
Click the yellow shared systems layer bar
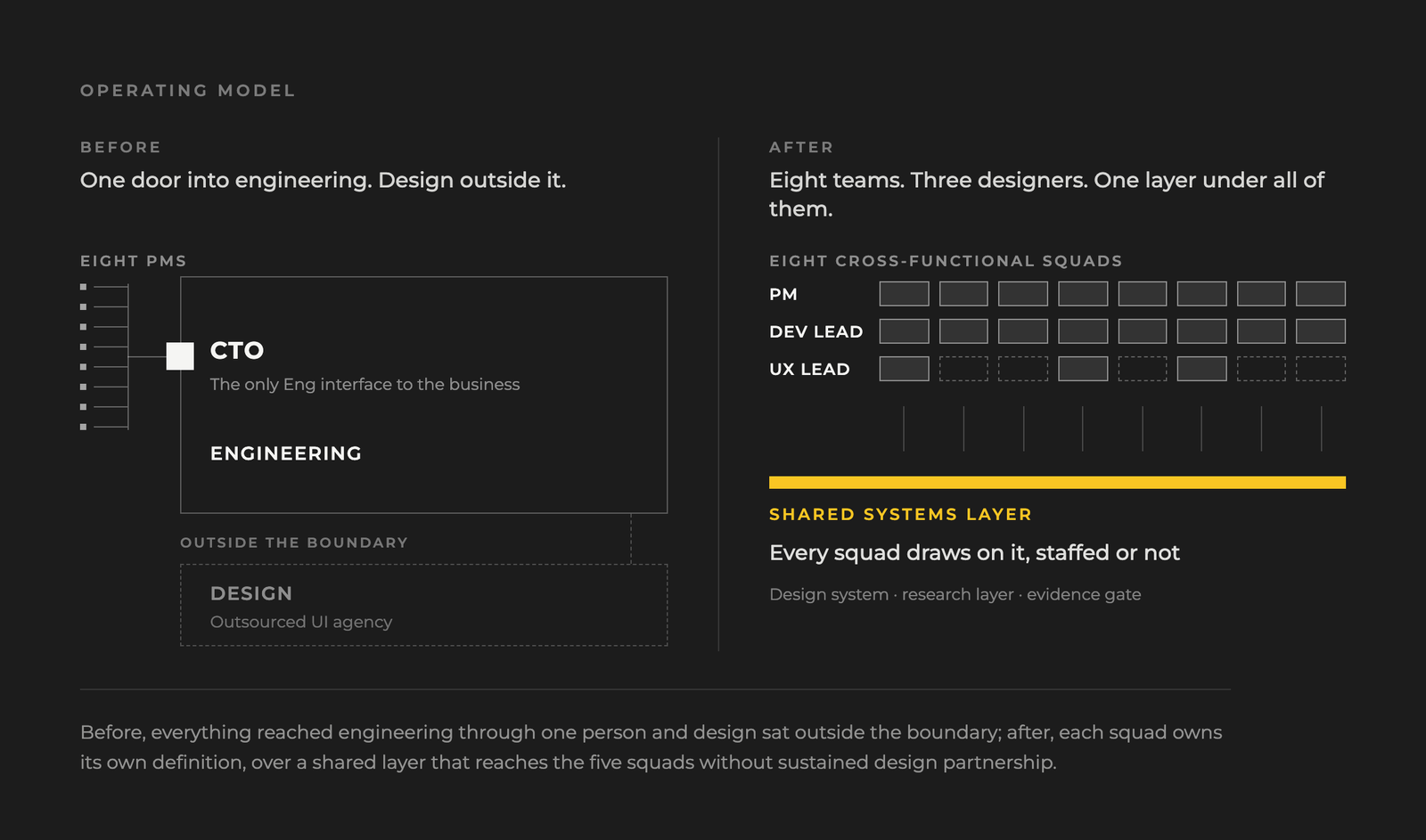[1057, 482]
